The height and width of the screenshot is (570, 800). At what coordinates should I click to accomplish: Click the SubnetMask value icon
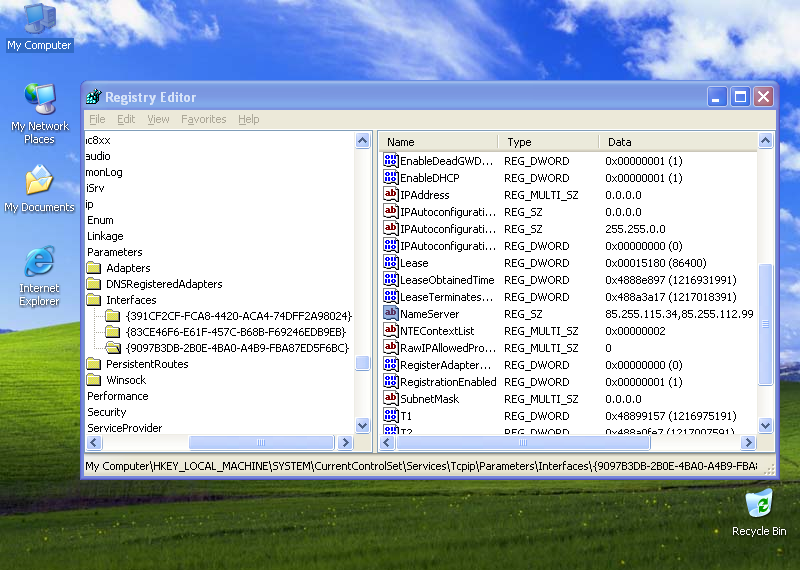click(390, 399)
